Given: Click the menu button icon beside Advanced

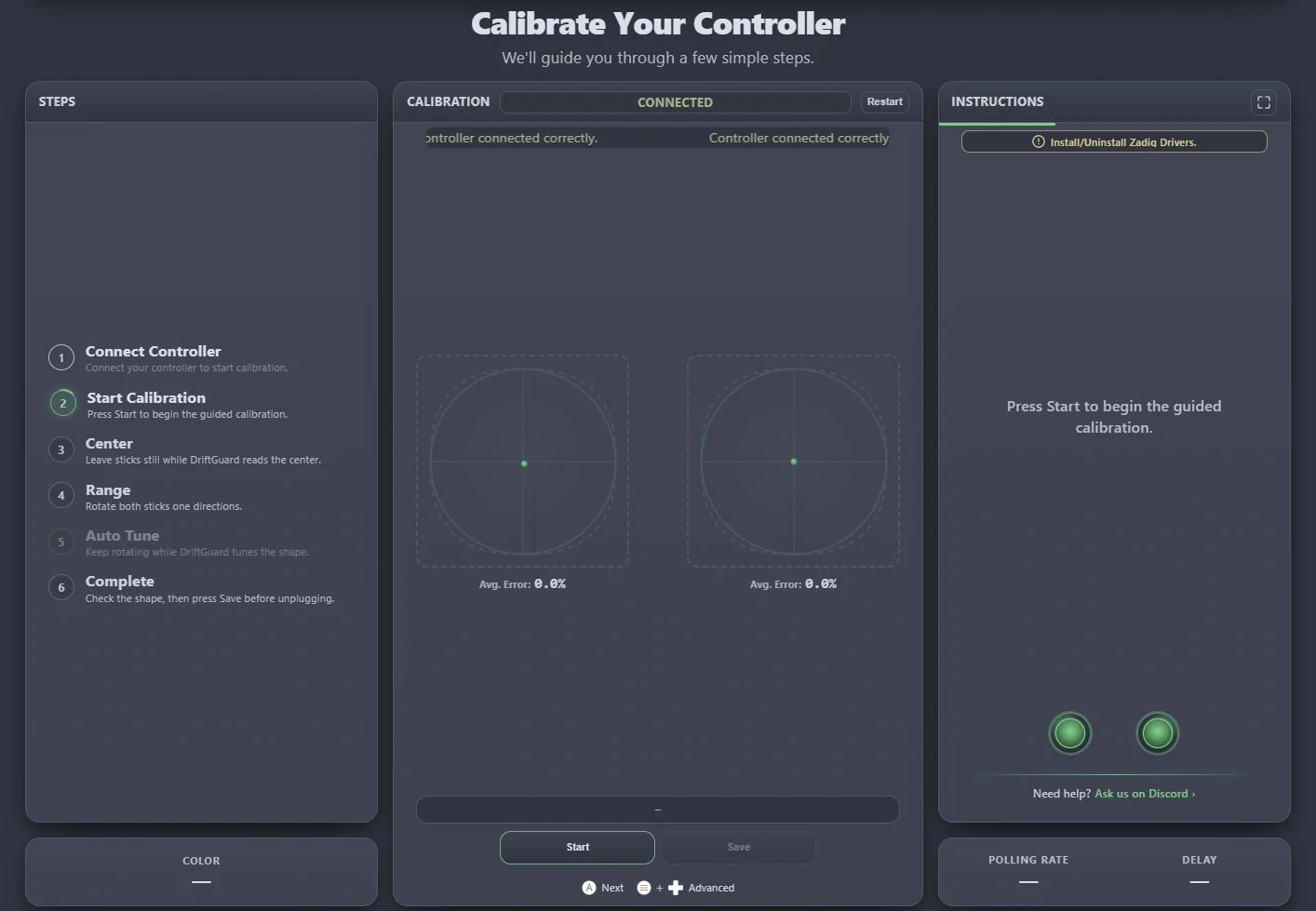Looking at the screenshot, I should coord(644,888).
